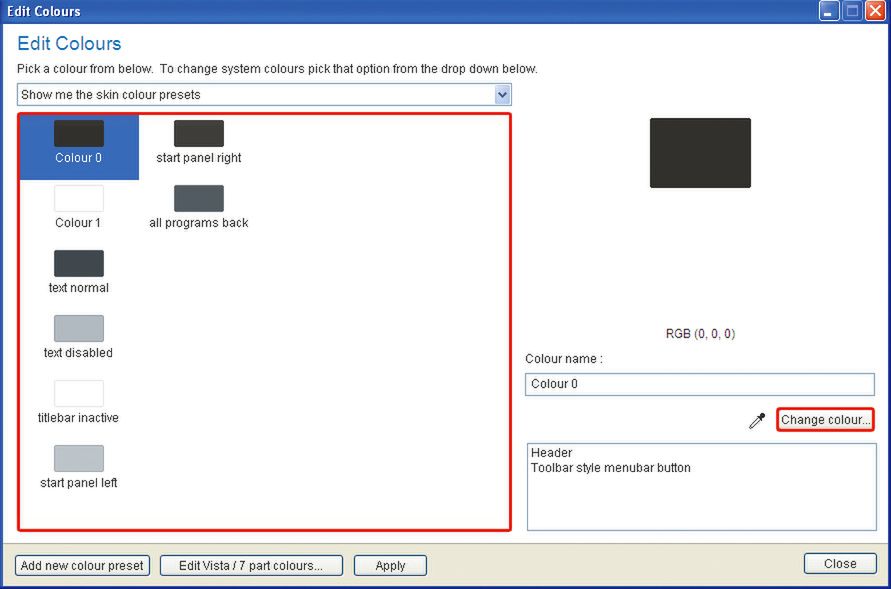Viewport: 891px width, 589px height.
Task: Minimize the Edit Colours window
Action: tap(829, 11)
